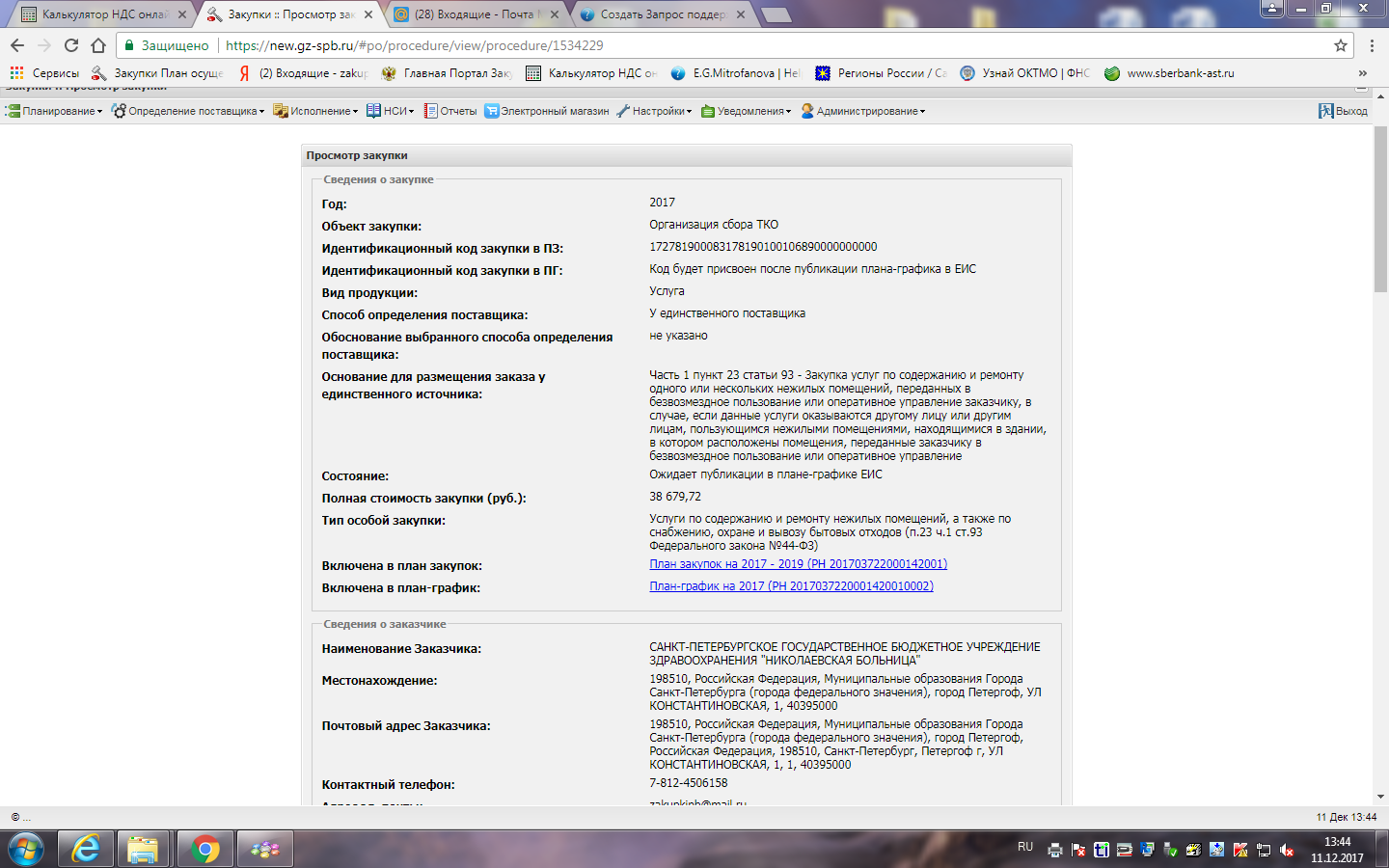Open План-график на 2017 link
This screenshot has height=868, width=1389.
(x=791, y=586)
